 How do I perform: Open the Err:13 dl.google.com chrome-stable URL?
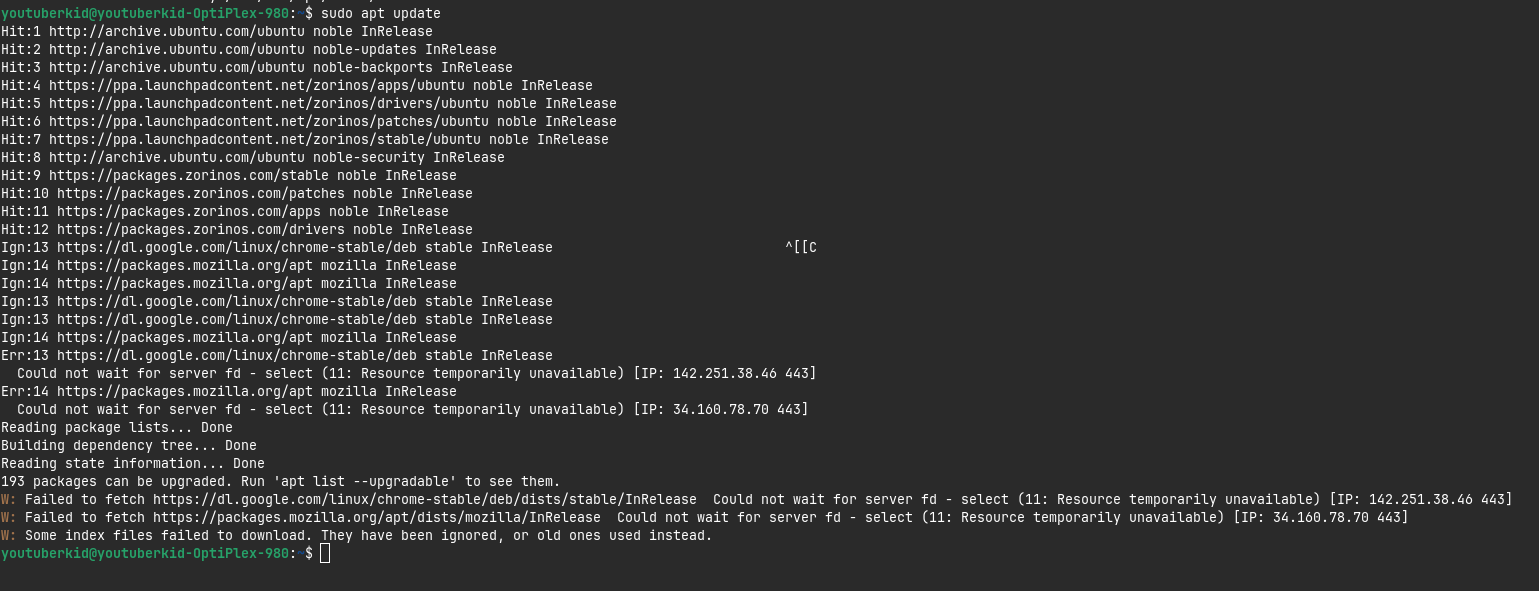point(237,355)
